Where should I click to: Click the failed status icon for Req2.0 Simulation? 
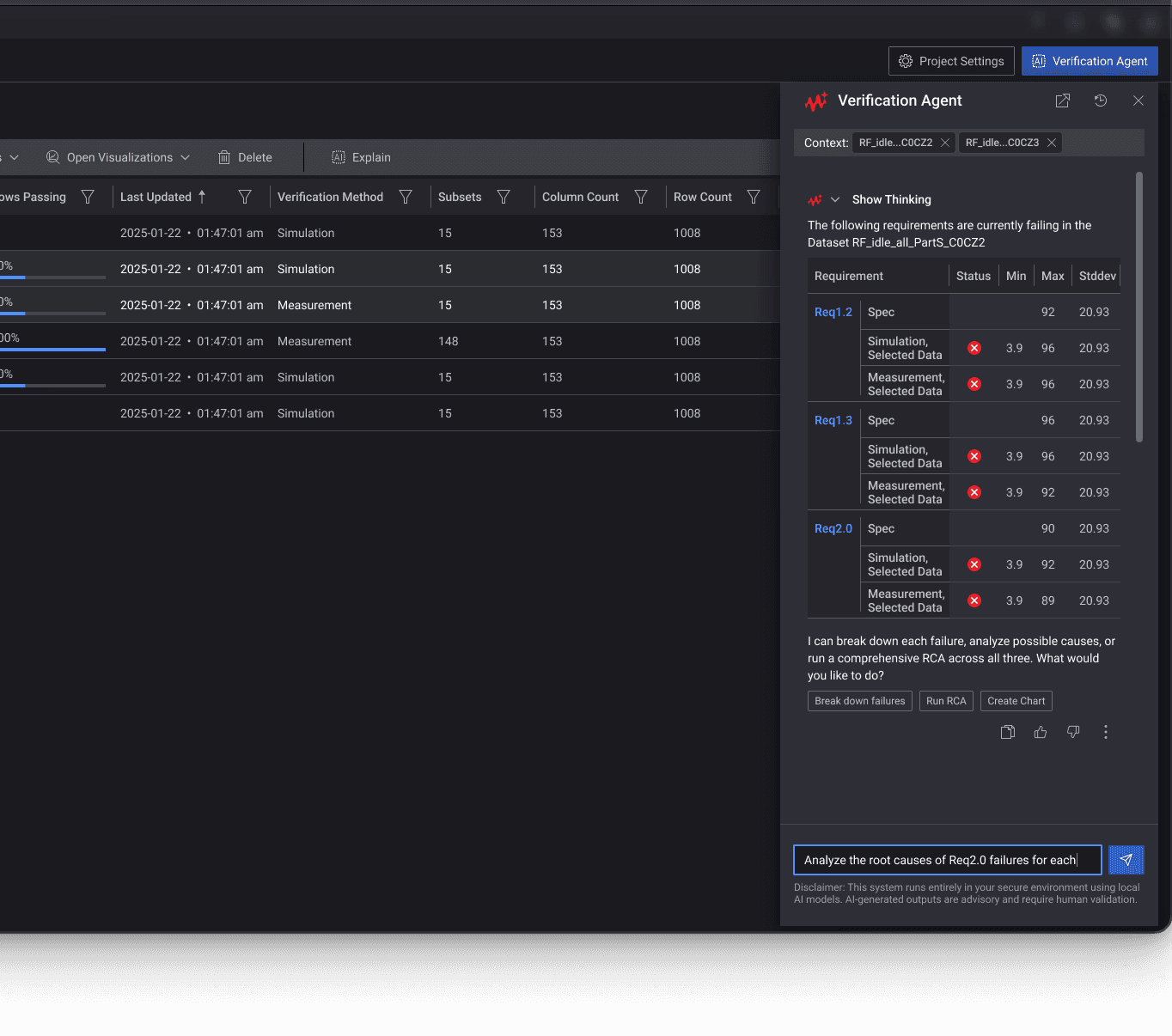(x=974, y=564)
